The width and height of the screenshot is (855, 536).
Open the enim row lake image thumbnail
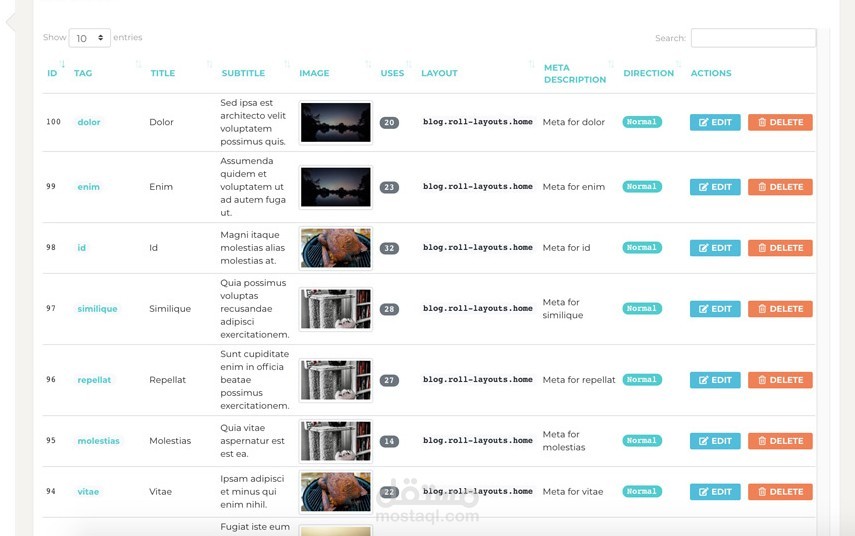[x=335, y=186]
